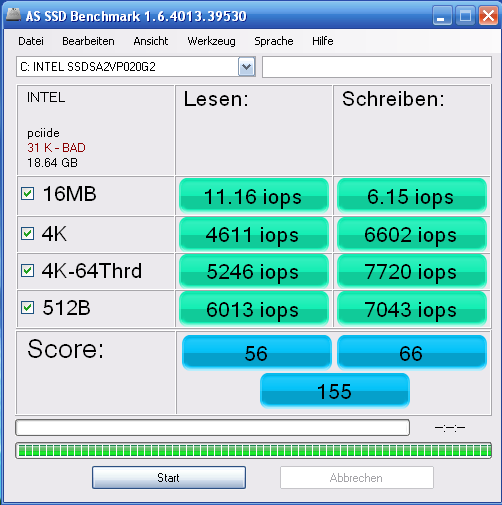Select the C: INTEL SSDSA2VP020G2 combo box

click(x=136, y=67)
